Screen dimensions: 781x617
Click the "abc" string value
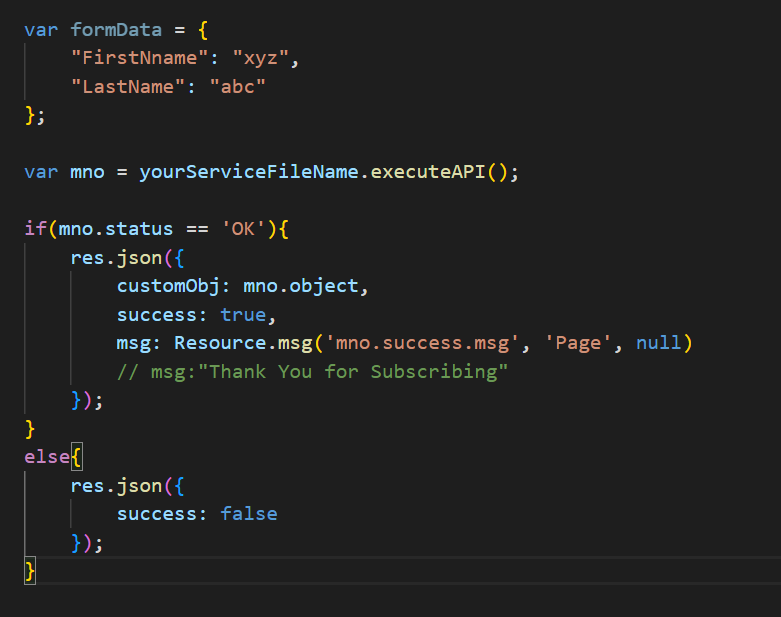pos(238,87)
